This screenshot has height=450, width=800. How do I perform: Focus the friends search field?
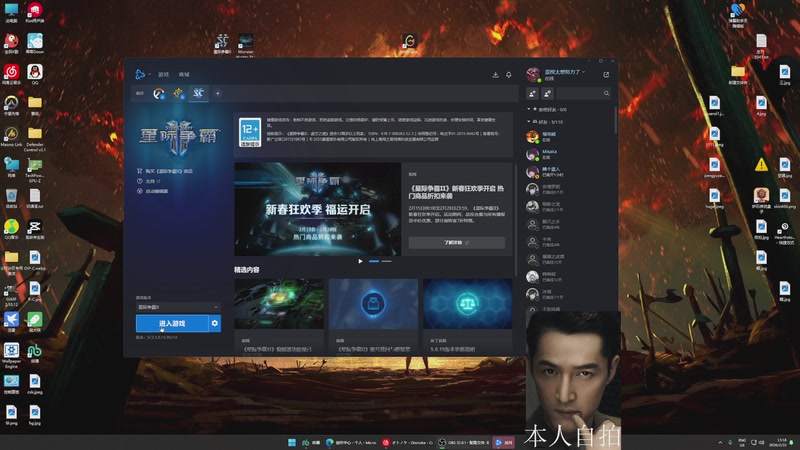[581, 93]
